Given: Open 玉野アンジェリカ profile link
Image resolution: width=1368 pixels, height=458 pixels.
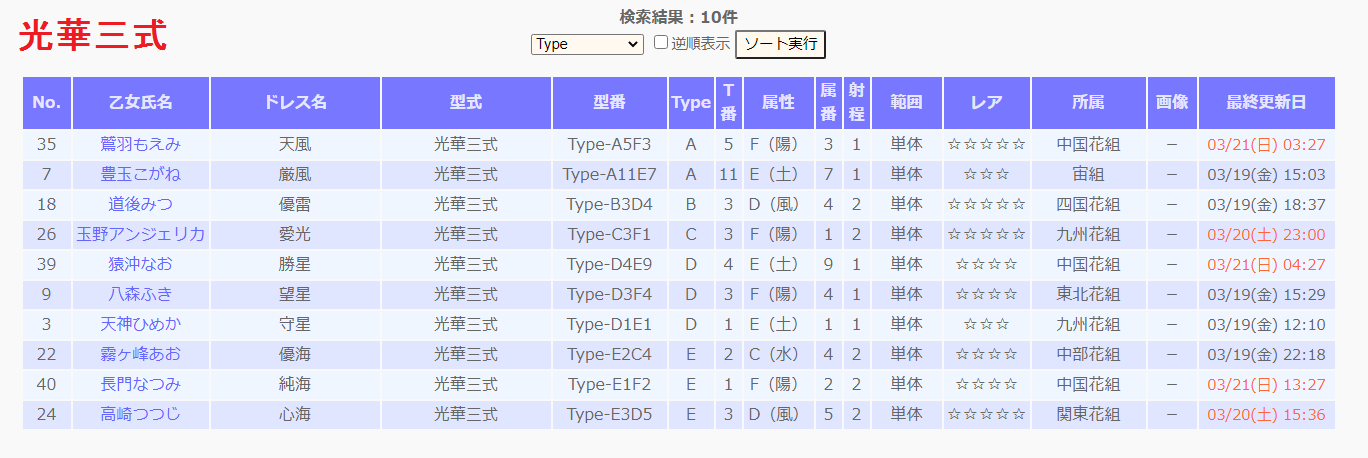Looking at the screenshot, I should click(140, 234).
